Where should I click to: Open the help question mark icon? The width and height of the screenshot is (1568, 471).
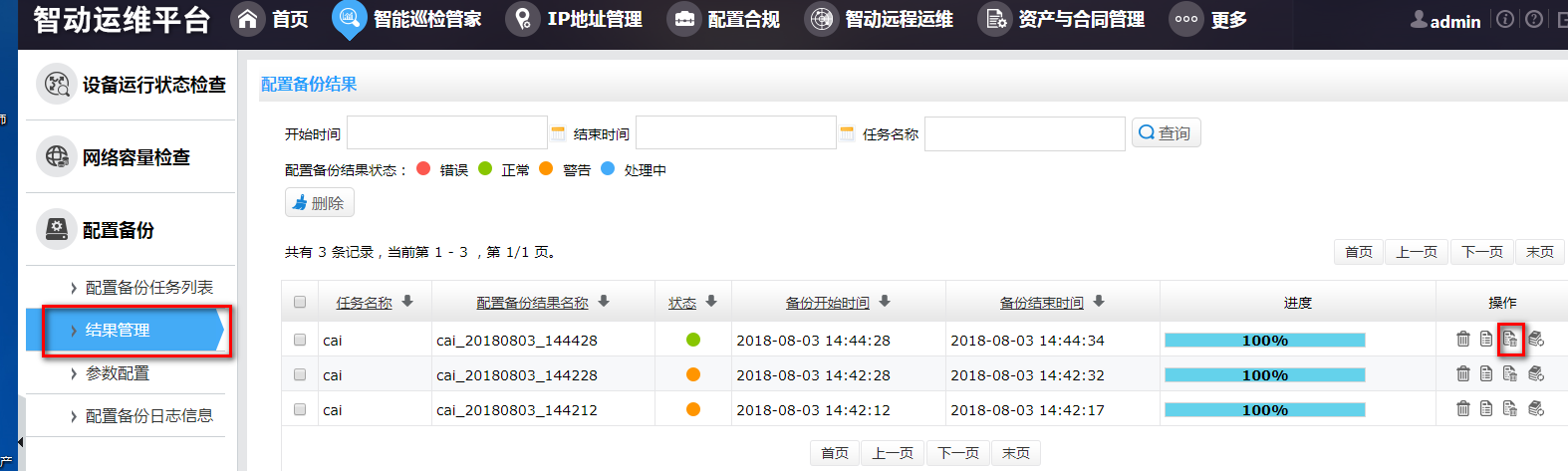coord(1534,19)
